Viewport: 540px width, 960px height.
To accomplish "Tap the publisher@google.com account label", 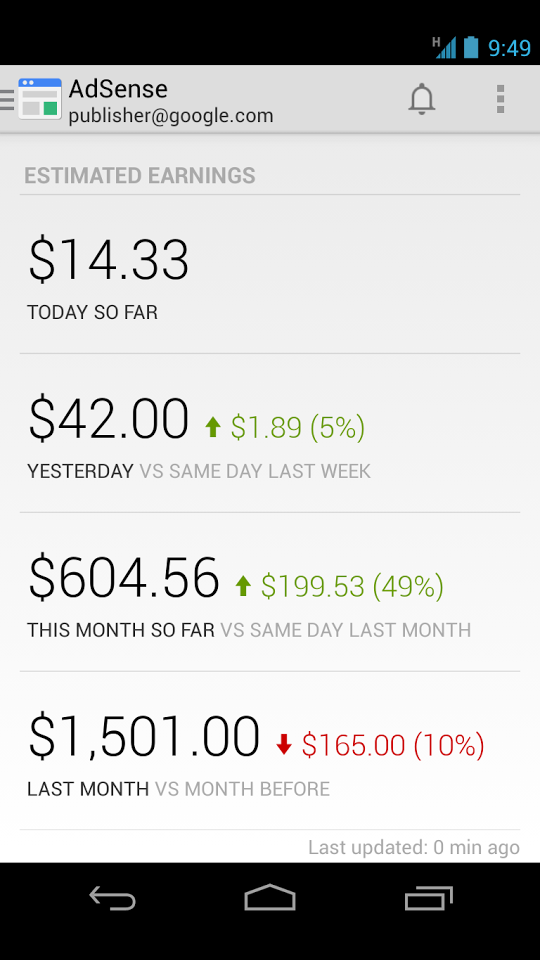I will click(x=171, y=115).
